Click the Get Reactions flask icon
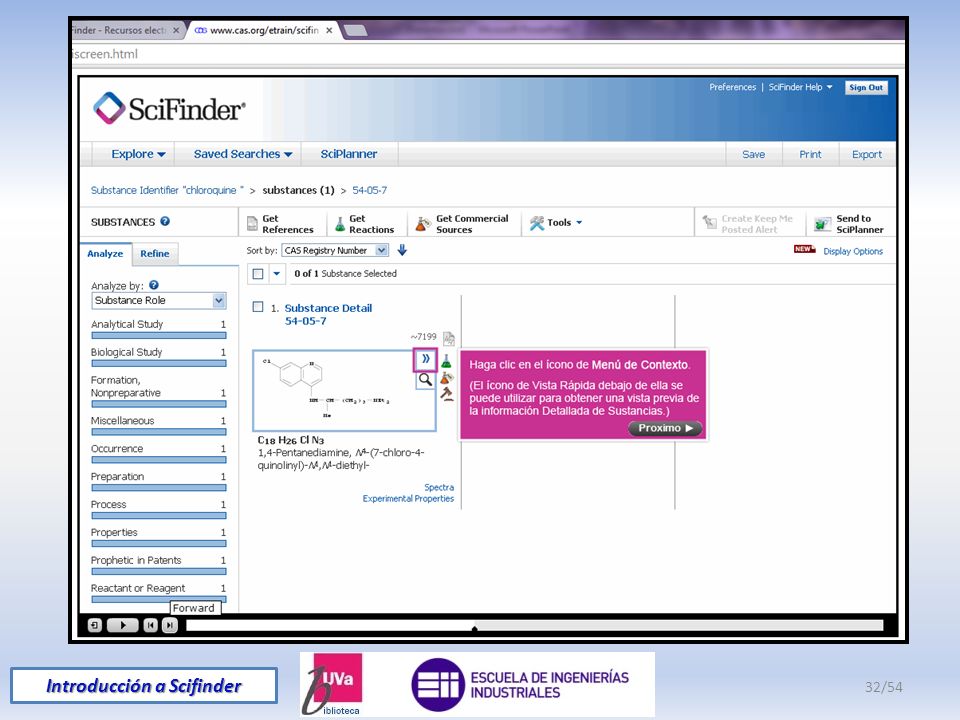Image resolution: width=960 pixels, height=720 pixels. tap(340, 225)
